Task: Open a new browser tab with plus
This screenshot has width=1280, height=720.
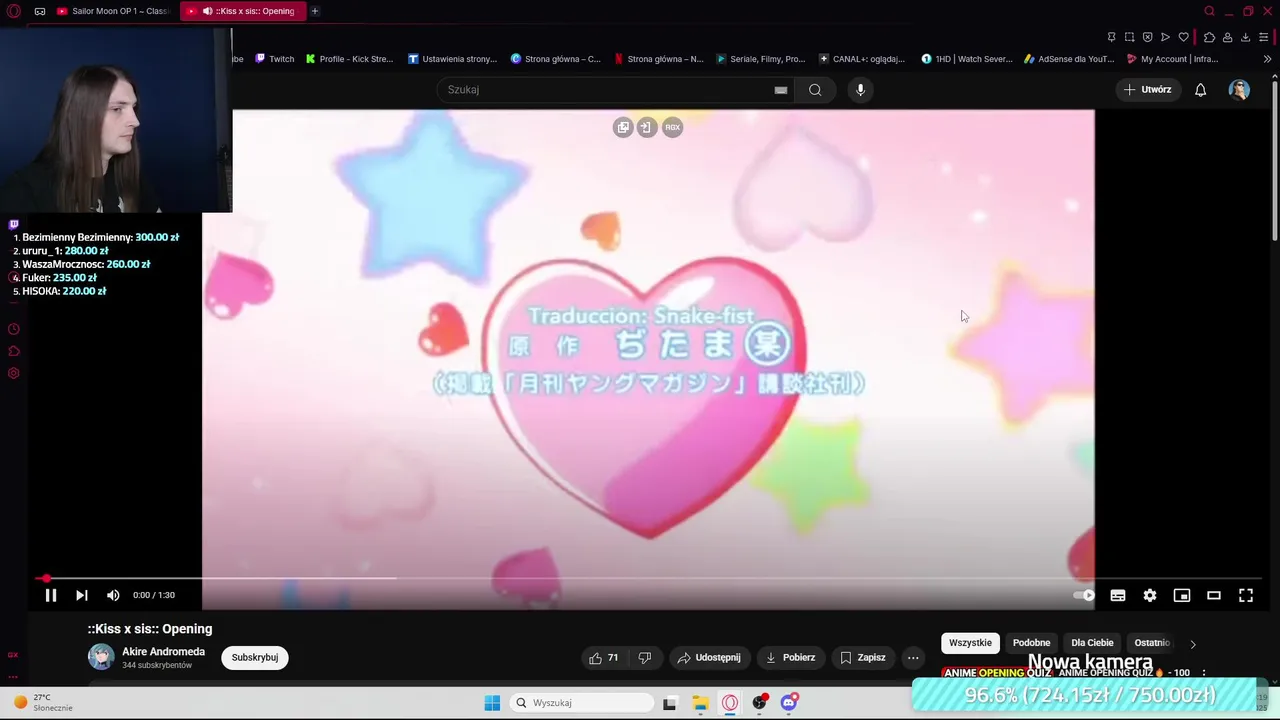Action: (315, 11)
